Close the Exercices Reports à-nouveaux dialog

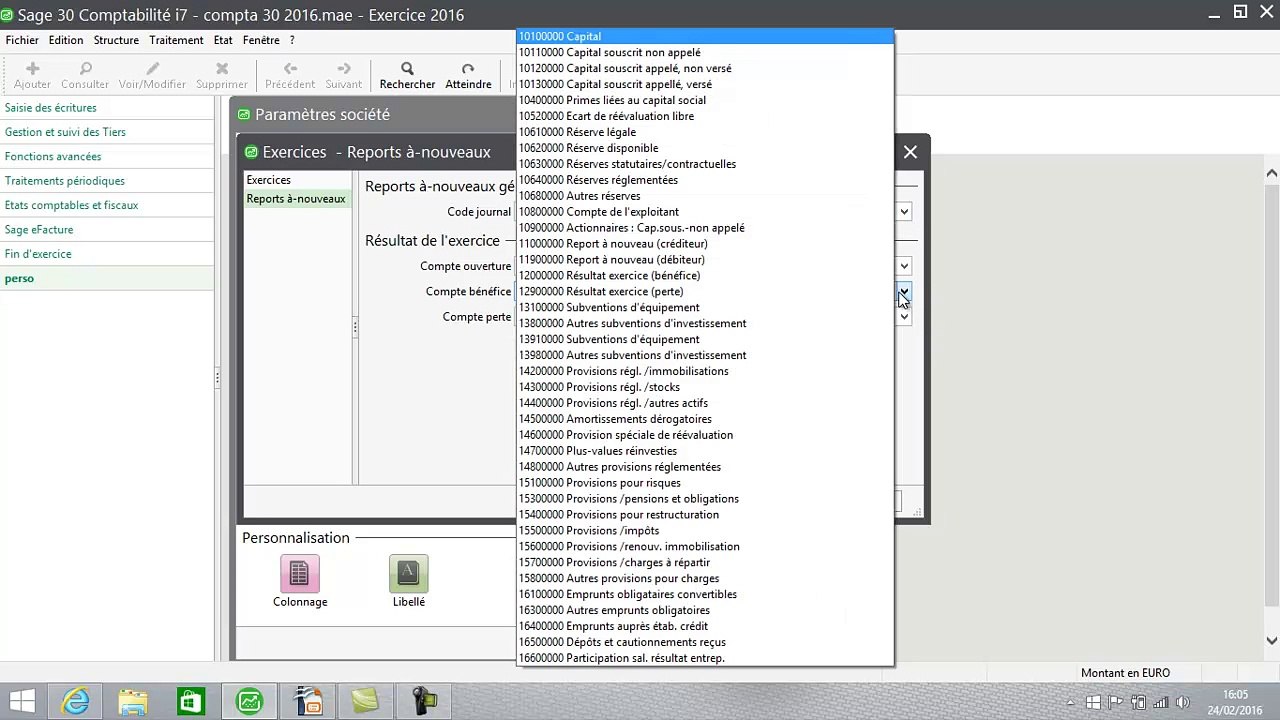click(910, 152)
